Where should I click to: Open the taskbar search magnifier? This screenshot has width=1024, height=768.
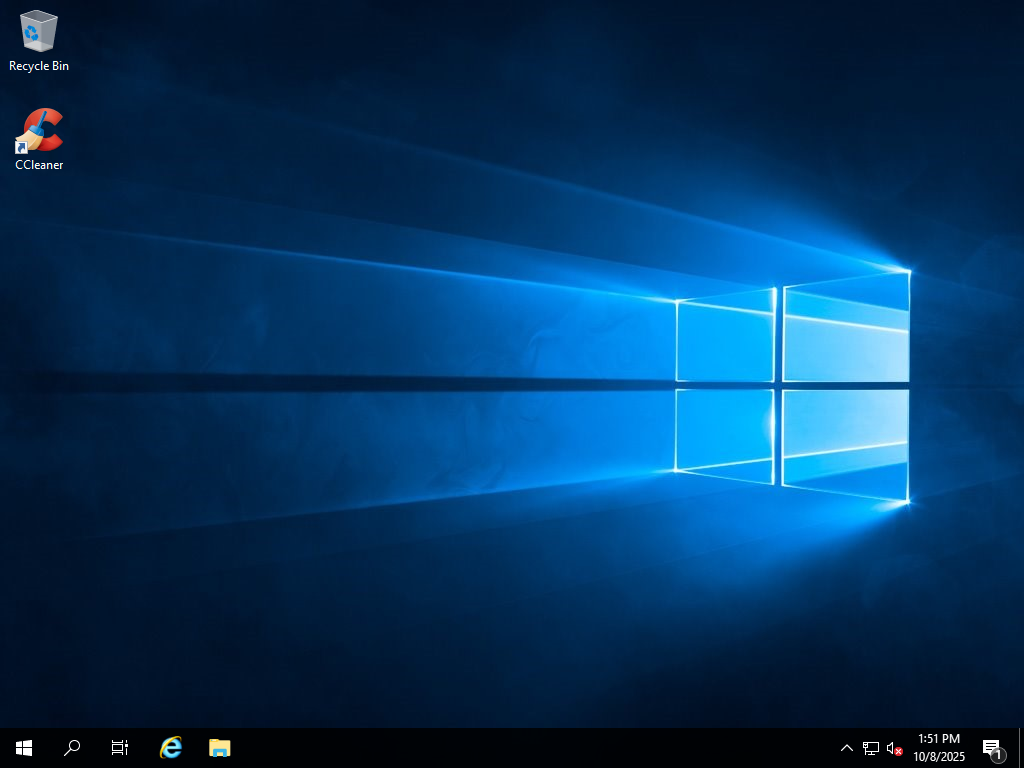coord(72,748)
